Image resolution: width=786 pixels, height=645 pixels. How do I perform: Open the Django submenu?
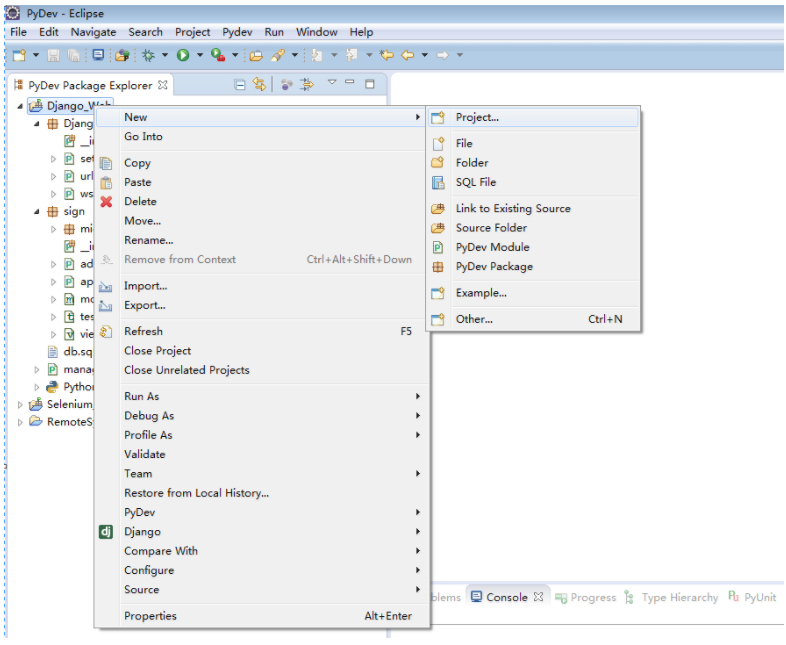coord(261,532)
